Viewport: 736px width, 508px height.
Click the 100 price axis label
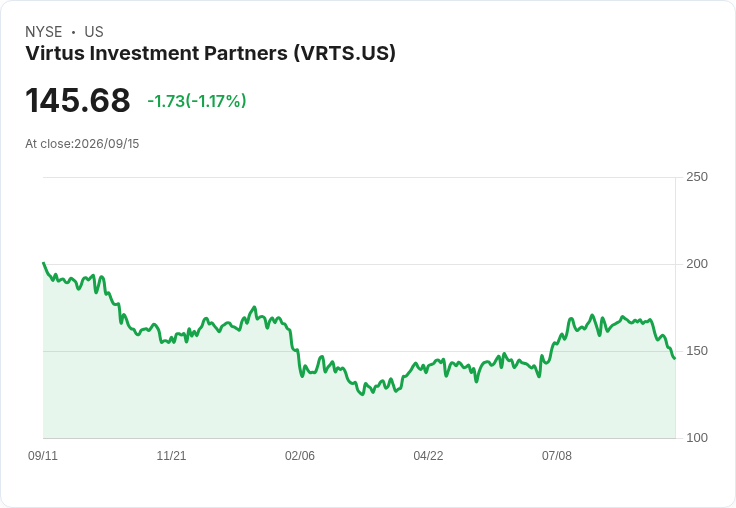pos(697,438)
